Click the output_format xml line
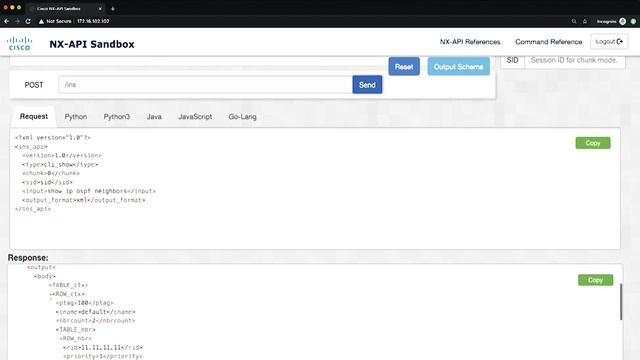 tap(83, 200)
